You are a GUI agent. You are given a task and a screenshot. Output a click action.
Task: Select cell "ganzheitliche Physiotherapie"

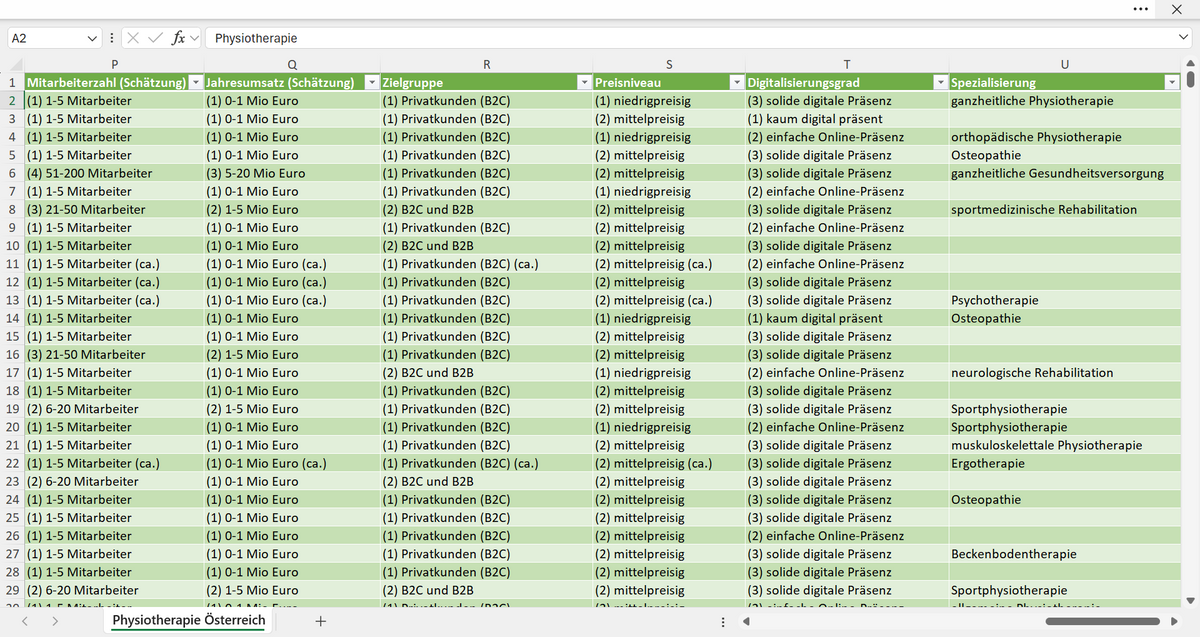tap(1064, 101)
